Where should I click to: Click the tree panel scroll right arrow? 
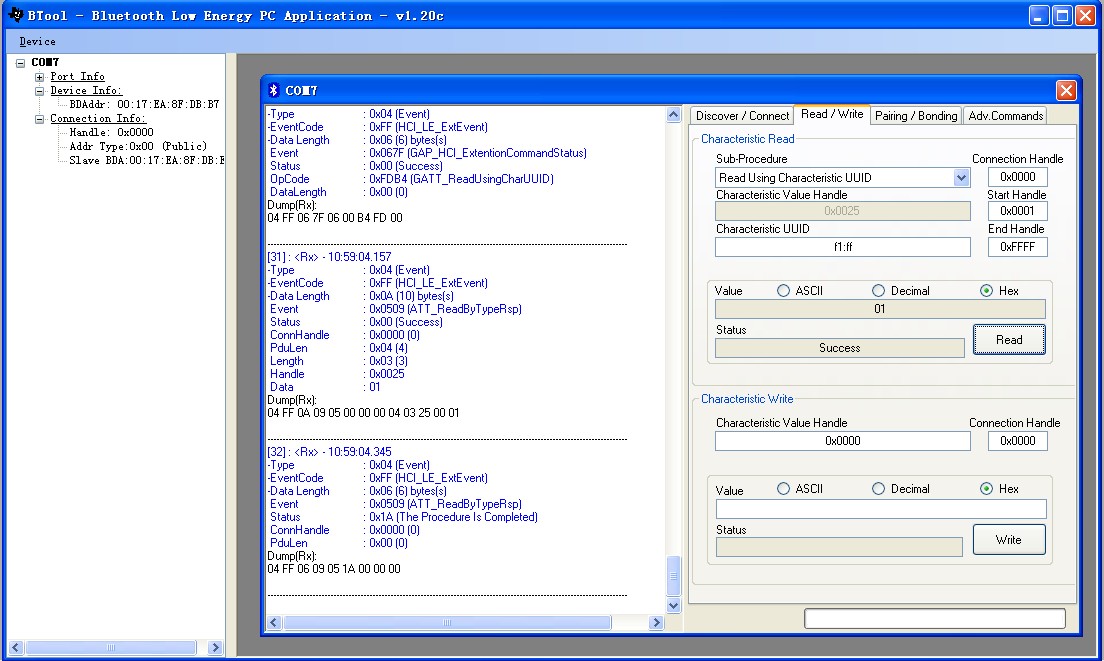tap(215, 647)
